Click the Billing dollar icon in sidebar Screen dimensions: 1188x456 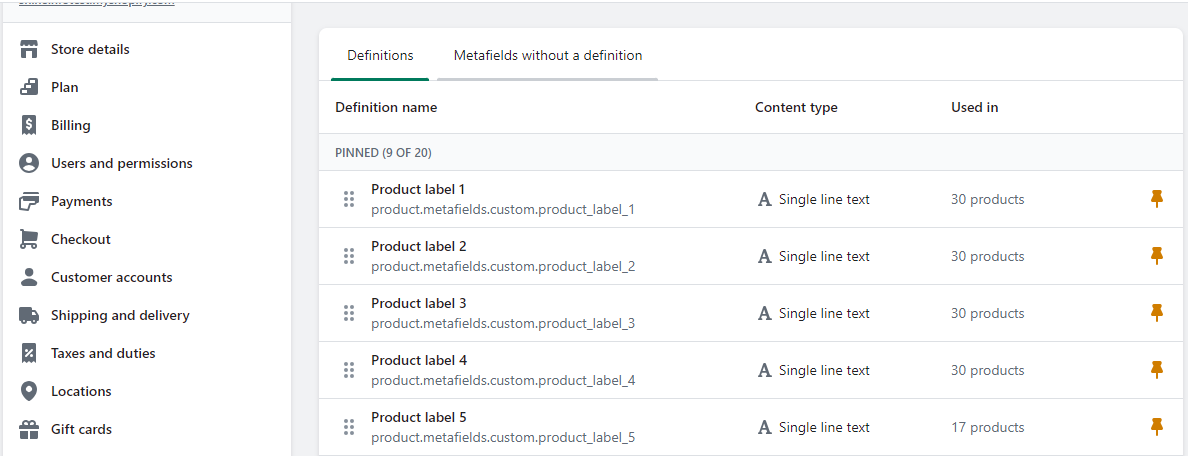pos(30,125)
